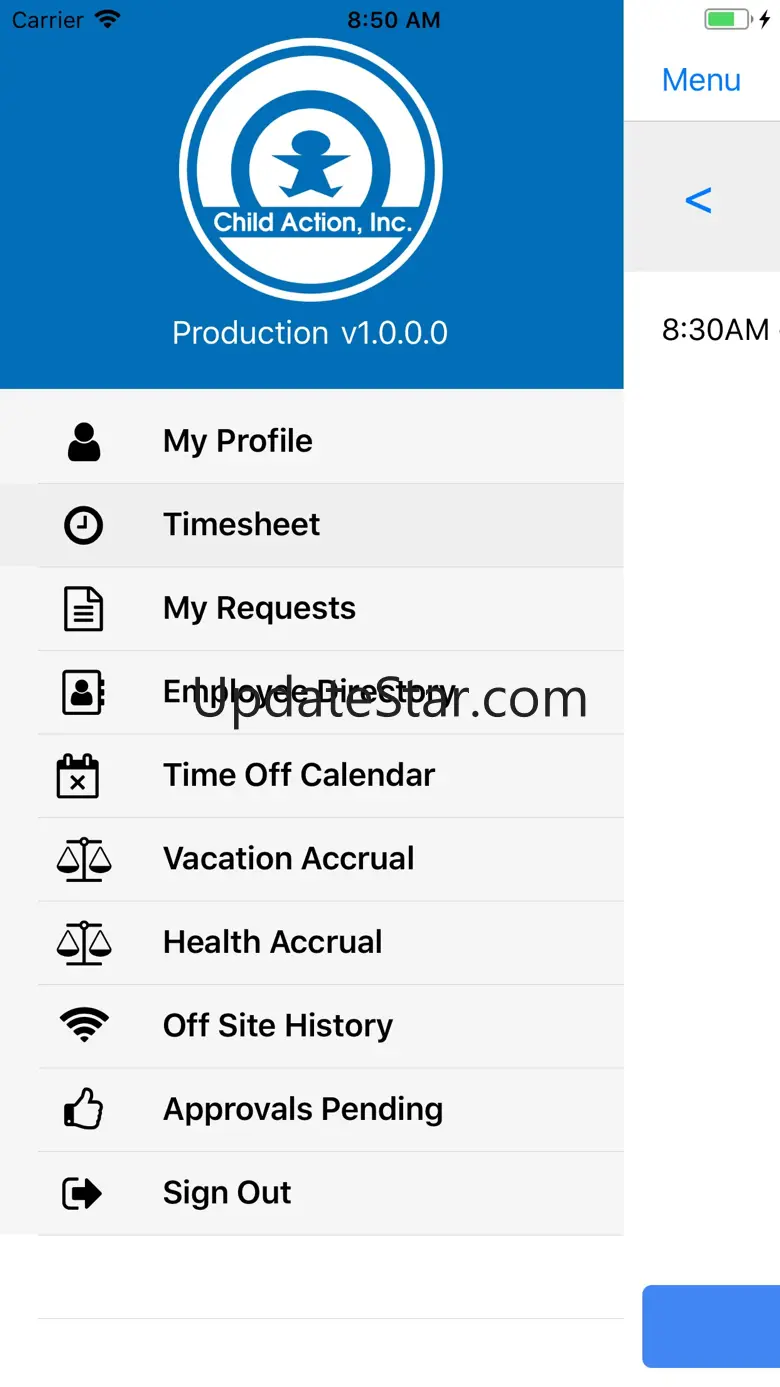780x1387 pixels.
Task: Click the Off Site History wifi icon
Action: point(84,1025)
